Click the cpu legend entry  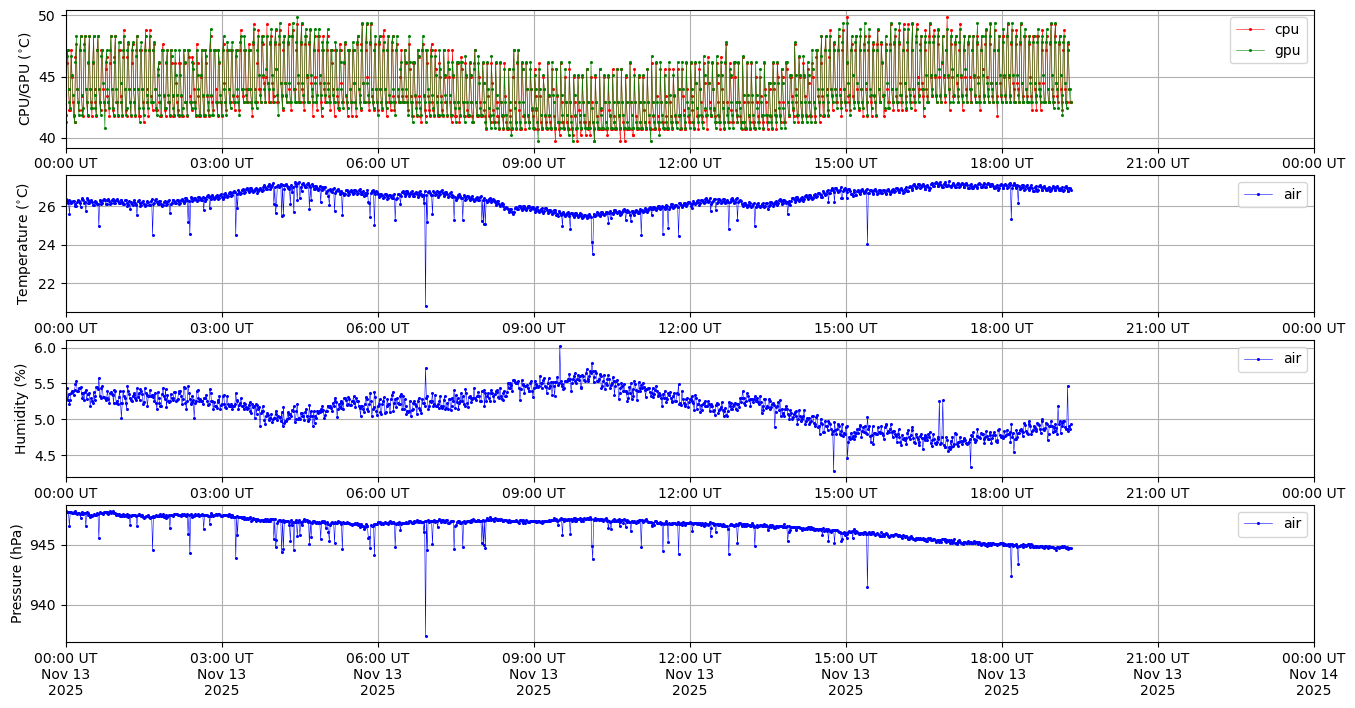click(x=1286, y=30)
